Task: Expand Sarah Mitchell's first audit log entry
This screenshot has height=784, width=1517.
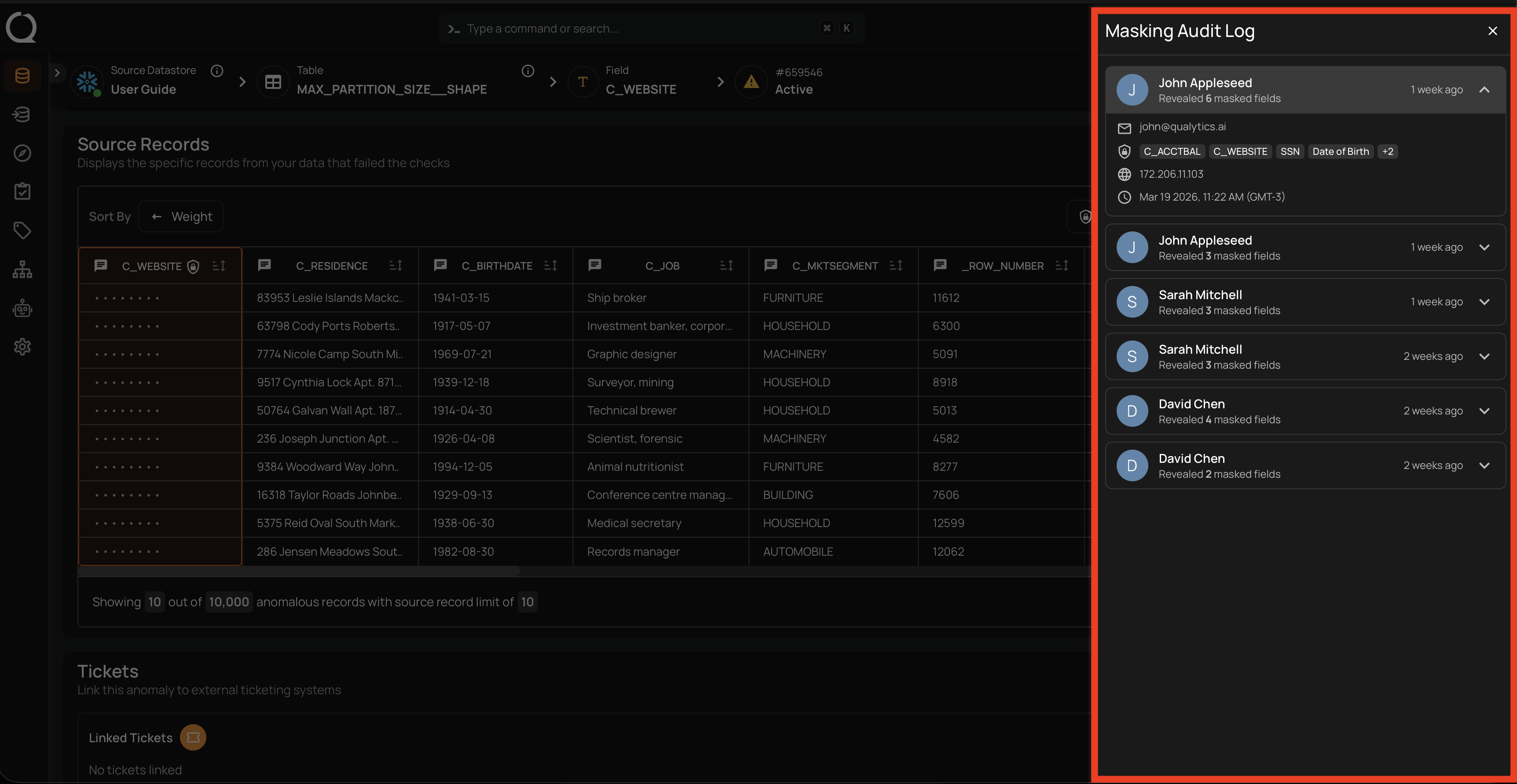Action: click(1484, 301)
